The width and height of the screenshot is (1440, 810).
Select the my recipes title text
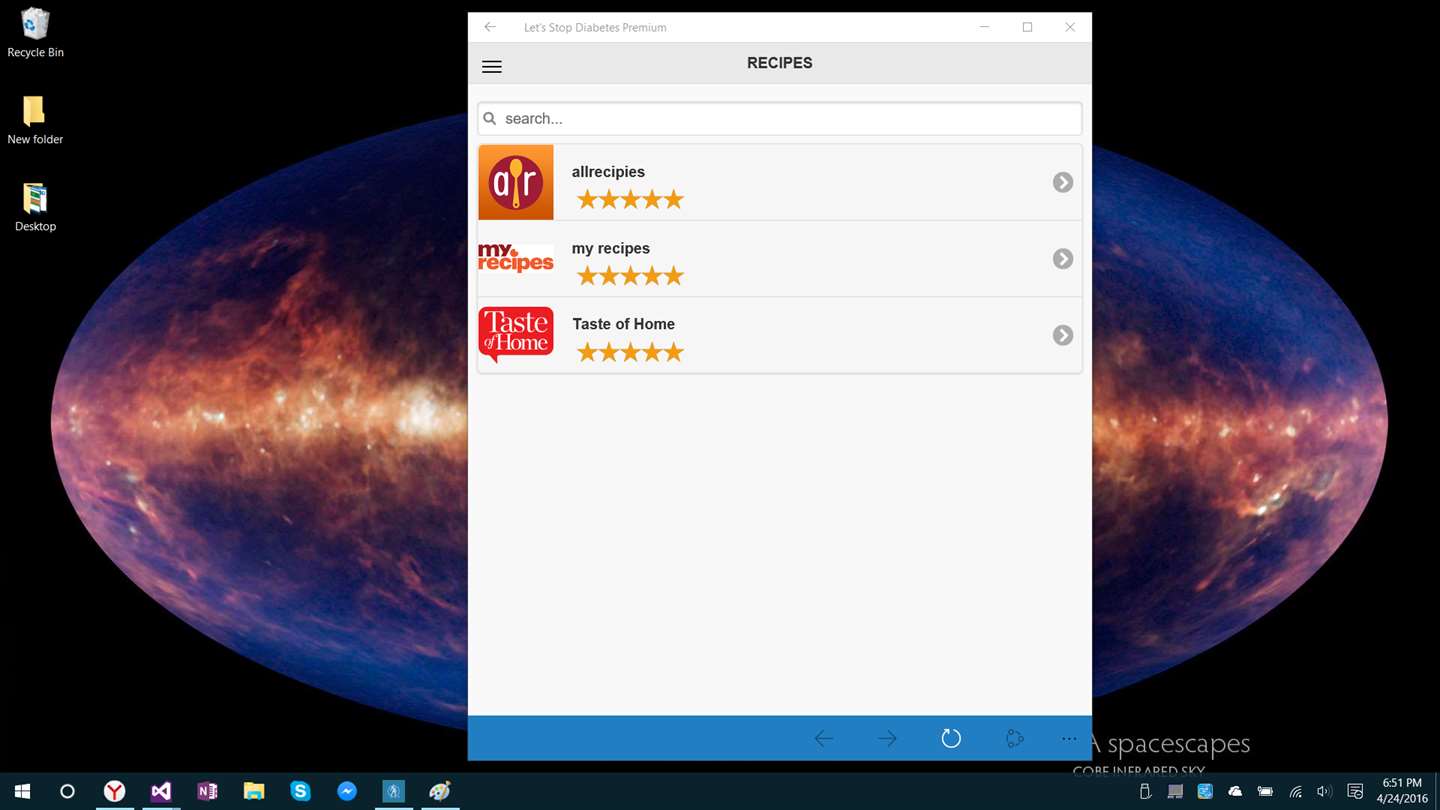click(x=611, y=248)
